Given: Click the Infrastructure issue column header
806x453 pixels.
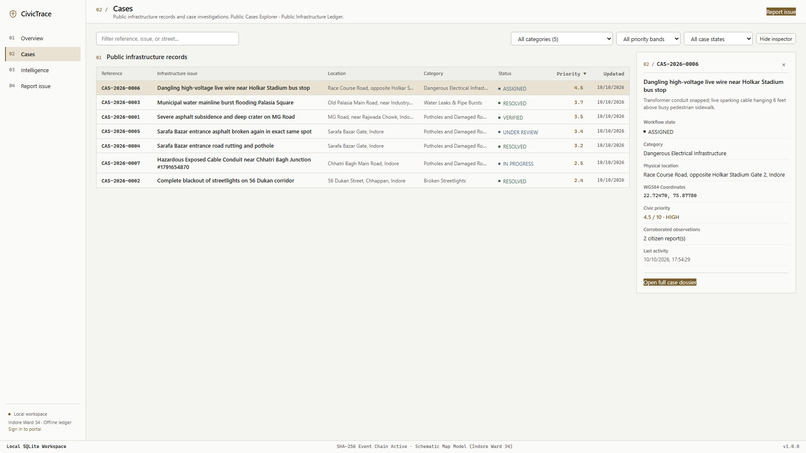Looking at the screenshot, I should click(177, 74).
